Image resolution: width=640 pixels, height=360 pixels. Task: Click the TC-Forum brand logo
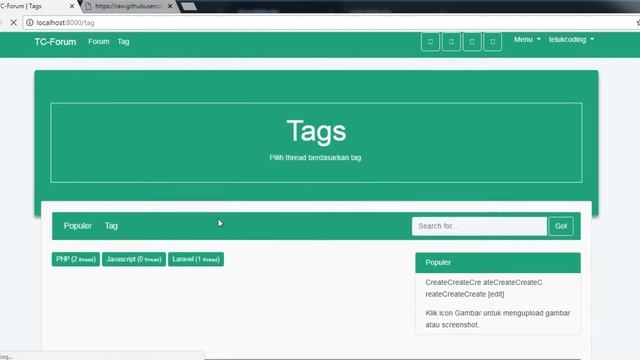[55, 42]
